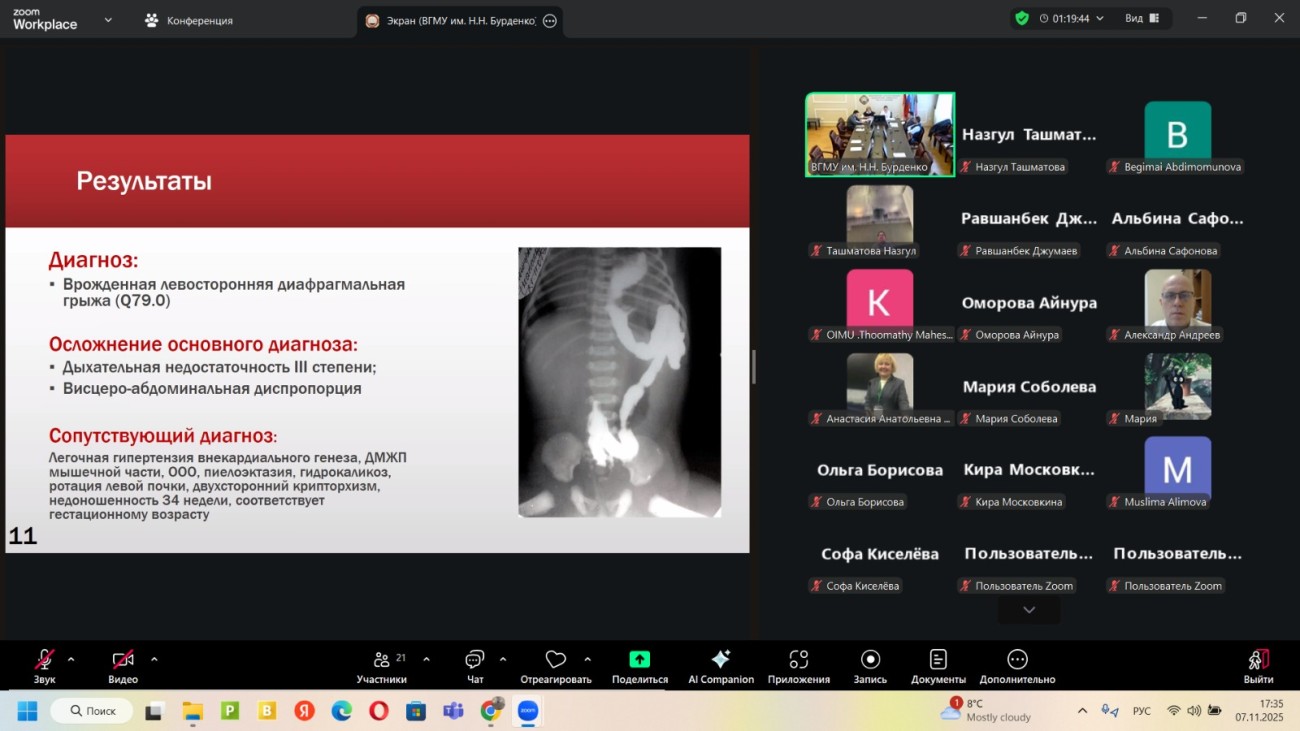Leave the meeting with Выйти button

[1258, 666]
